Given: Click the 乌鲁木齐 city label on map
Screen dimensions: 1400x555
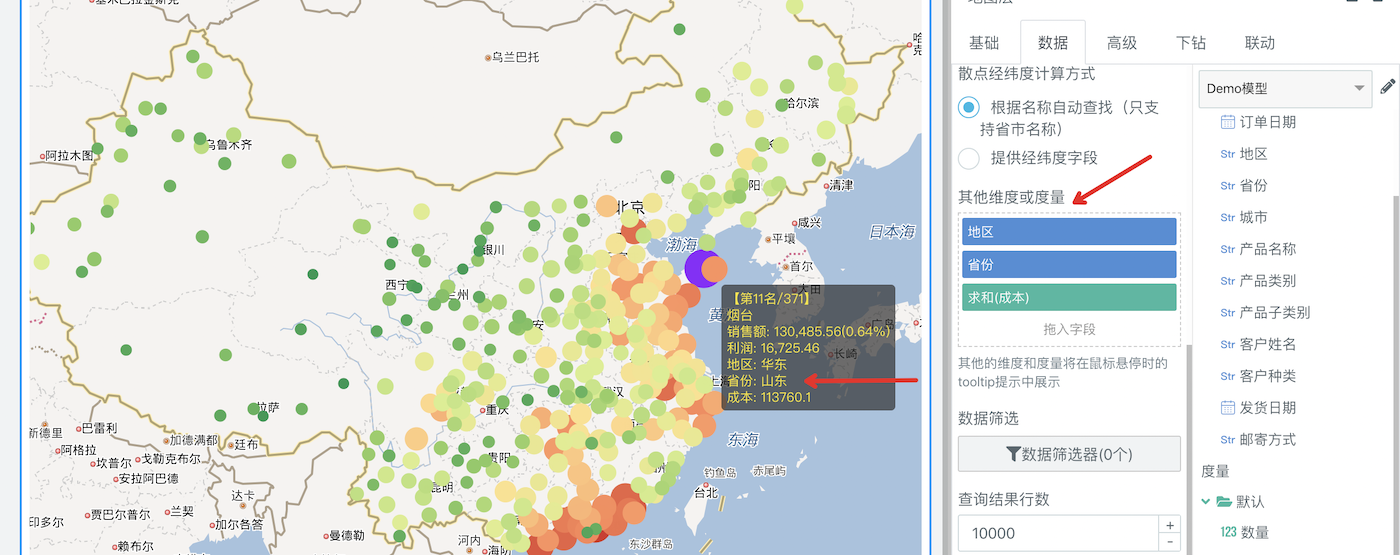Looking at the screenshot, I should click(x=229, y=145).
